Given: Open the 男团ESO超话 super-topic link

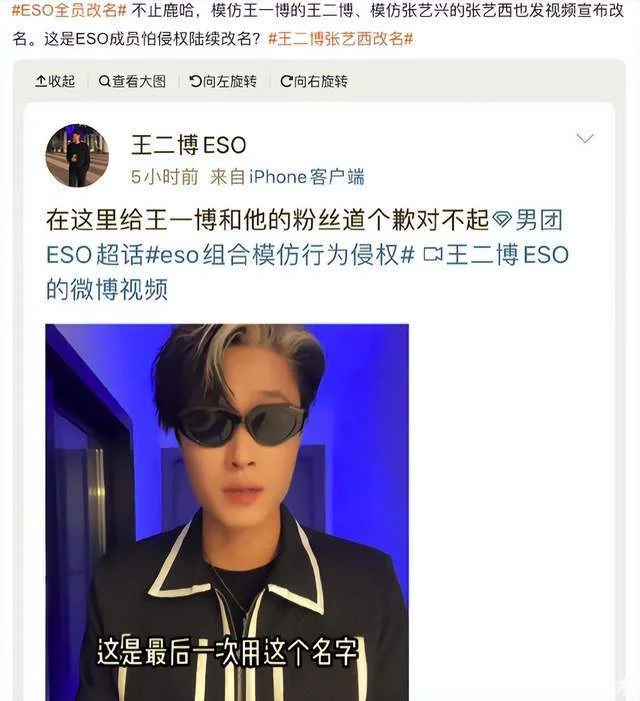Looking at the screenshot, I should click(x=304, y=237).
